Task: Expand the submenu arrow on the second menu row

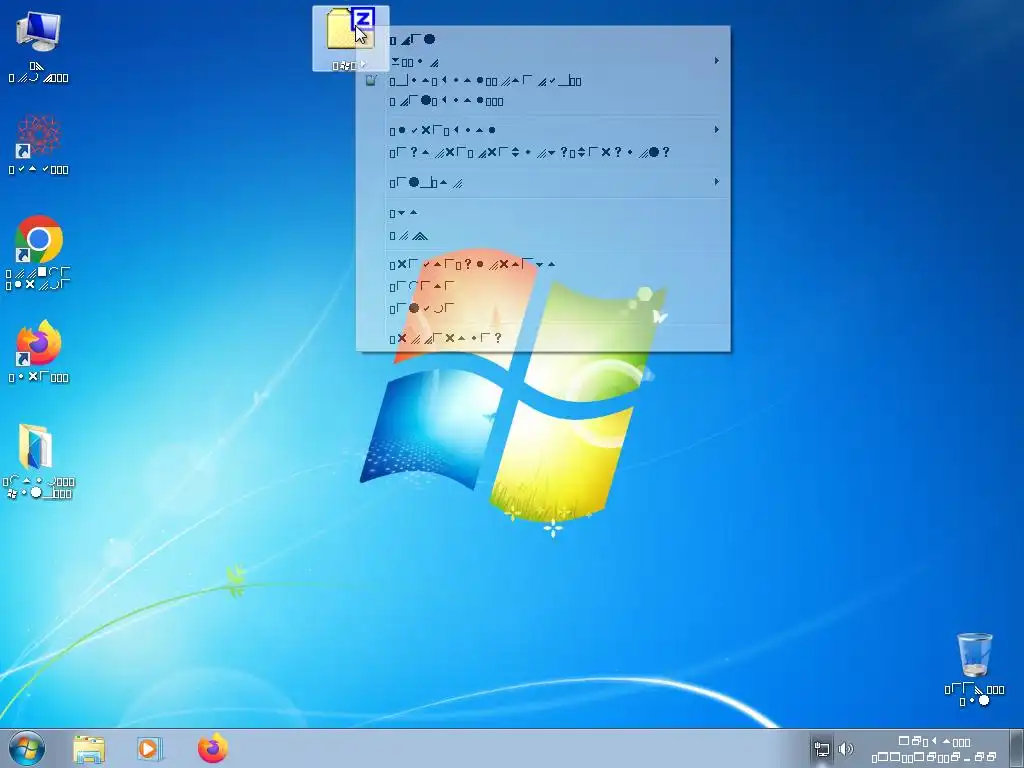Action: (x=716, y=61)
